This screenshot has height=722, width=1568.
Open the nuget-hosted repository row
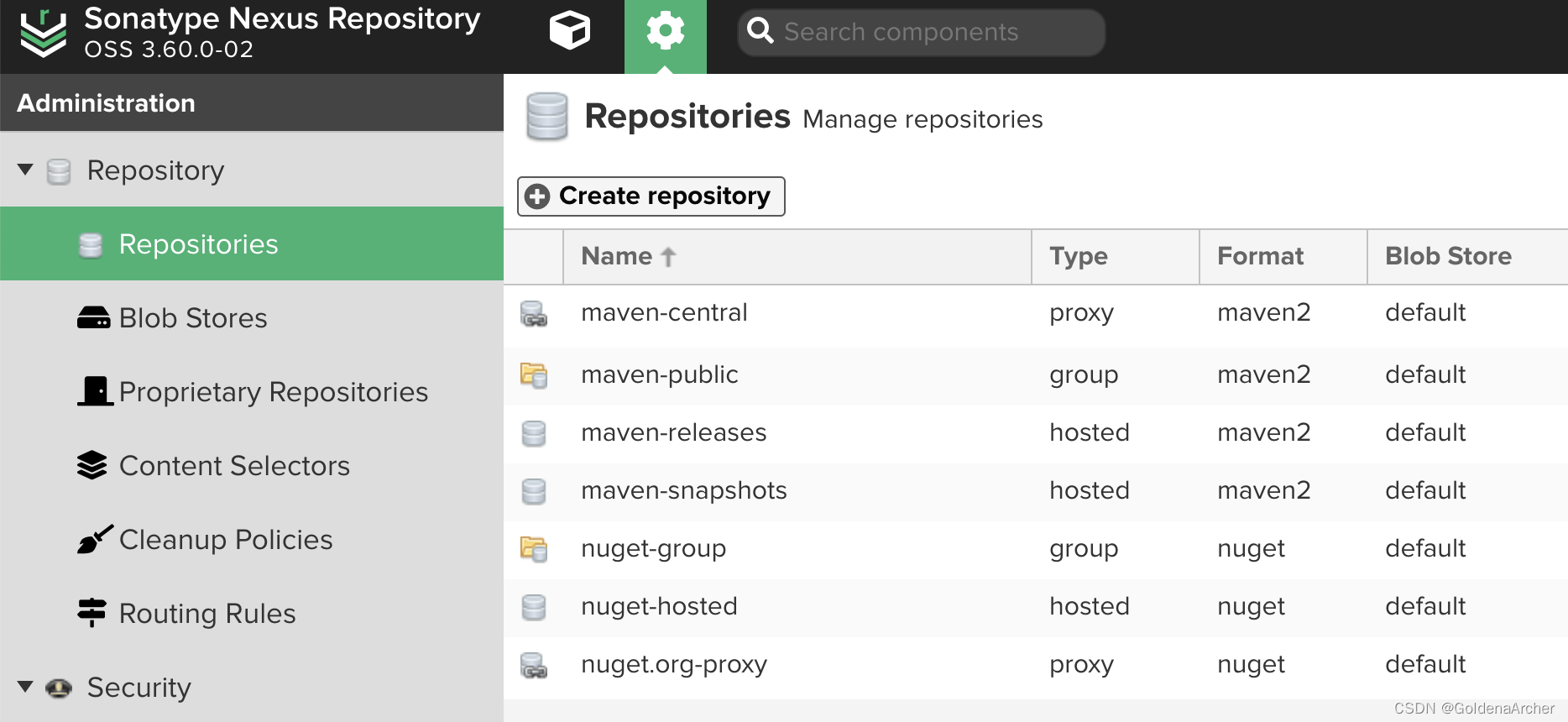[x=1036, y=607]
